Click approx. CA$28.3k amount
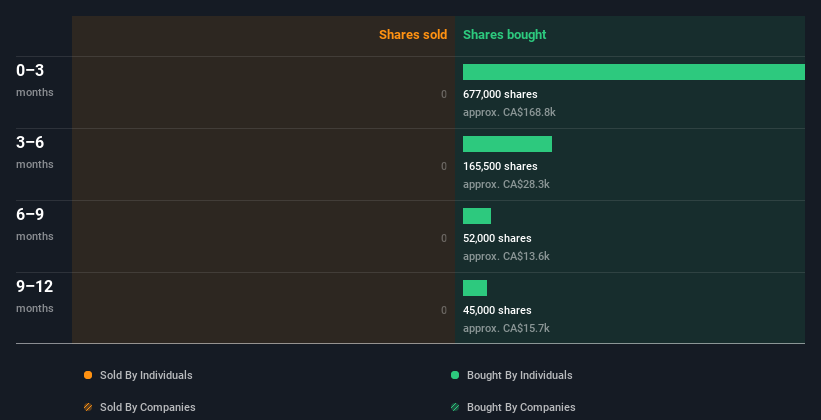This screenshot has width=821, height=420. coord(506,184)
